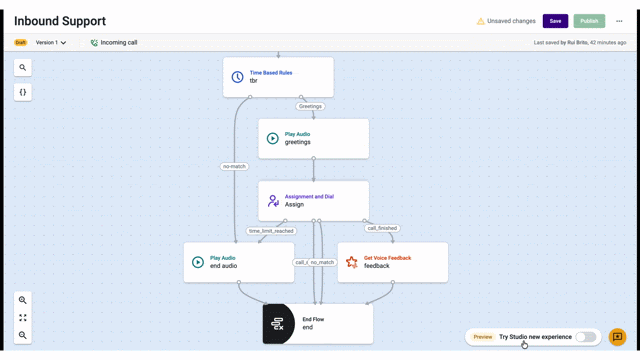
Task: Select the Time Based Rules tbr node
Action: pos(278,77)
